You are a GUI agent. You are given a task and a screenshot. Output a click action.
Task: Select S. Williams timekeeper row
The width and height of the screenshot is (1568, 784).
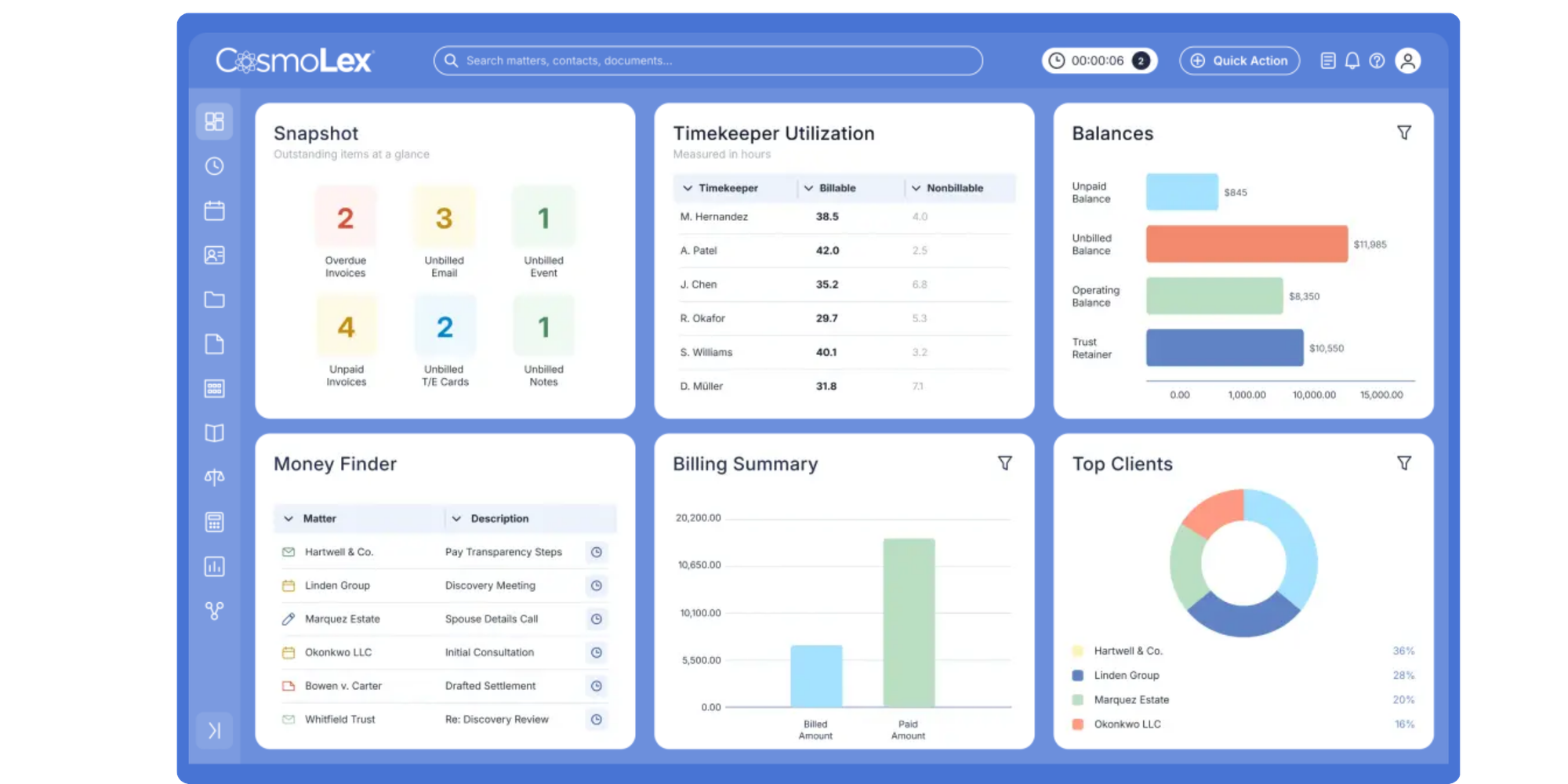coord(844,352)
